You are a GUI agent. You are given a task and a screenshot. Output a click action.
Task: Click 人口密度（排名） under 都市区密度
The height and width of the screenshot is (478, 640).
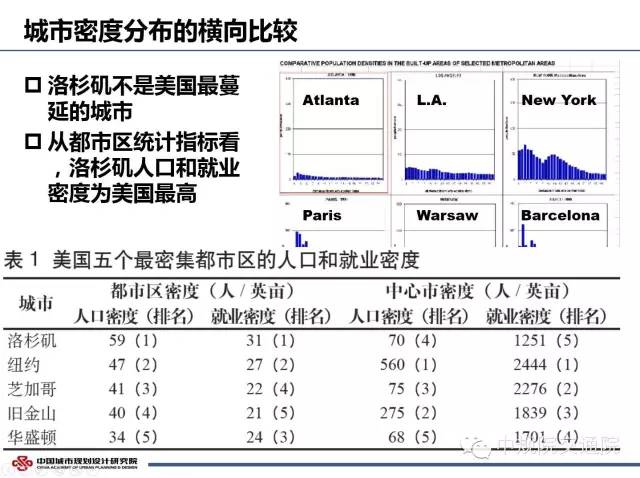(133, 316)
